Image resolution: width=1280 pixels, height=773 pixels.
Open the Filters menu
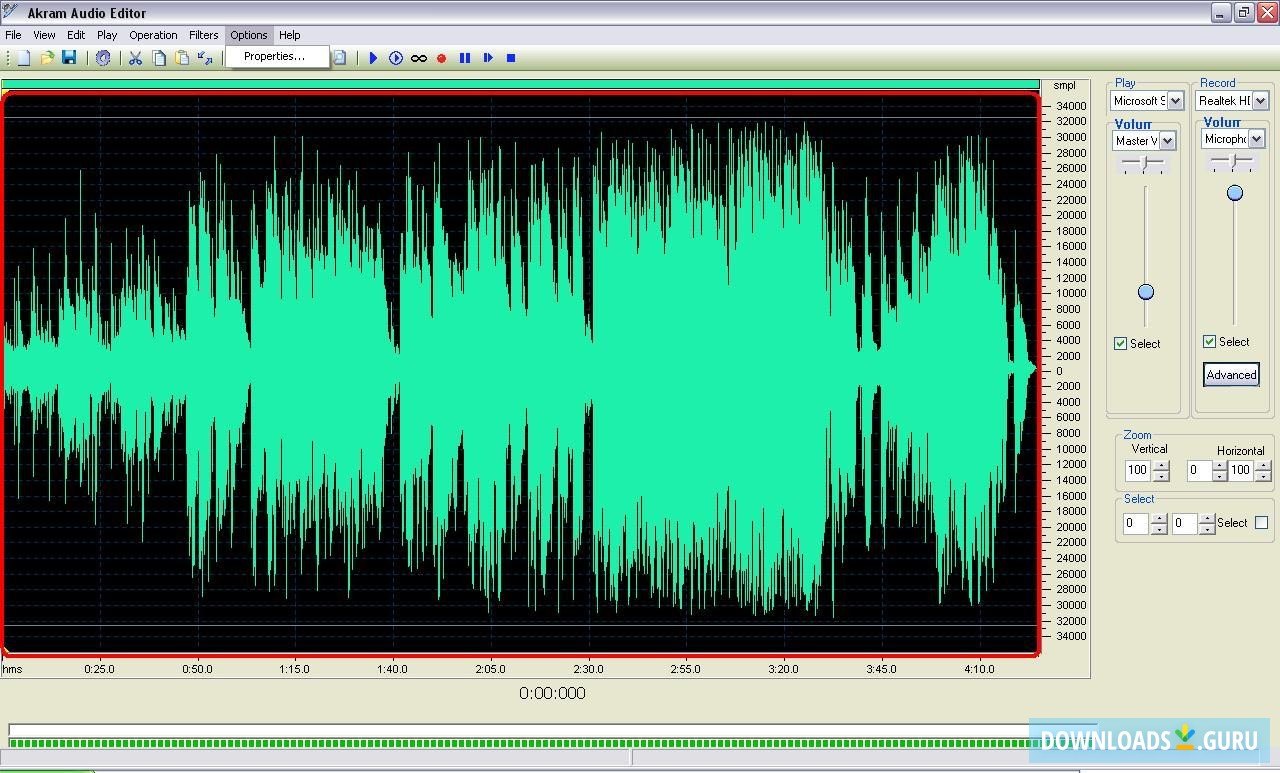pos(204,35)
